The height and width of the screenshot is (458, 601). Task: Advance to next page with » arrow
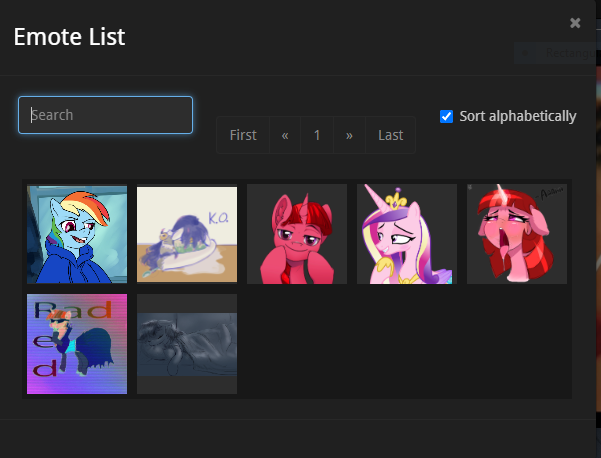tap(349, 135)
